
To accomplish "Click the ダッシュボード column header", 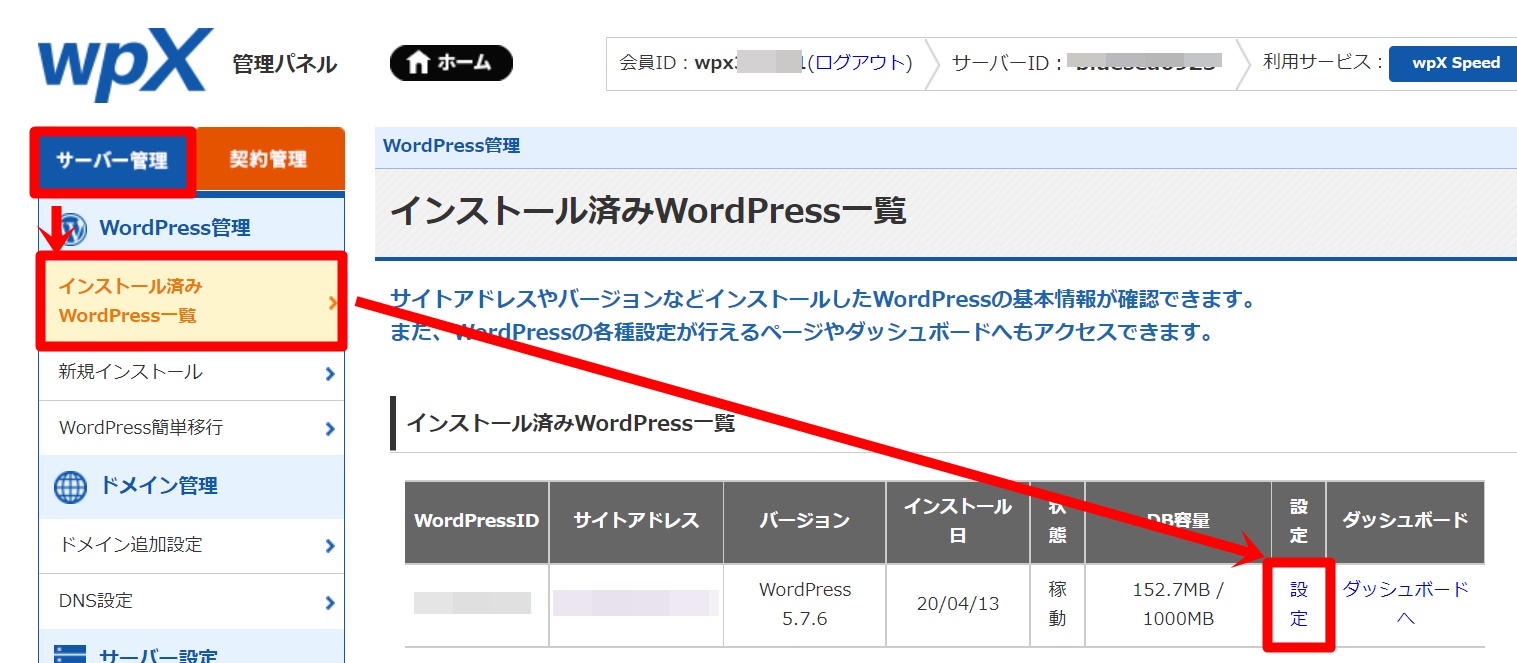I will click(x=1405, y=520).
